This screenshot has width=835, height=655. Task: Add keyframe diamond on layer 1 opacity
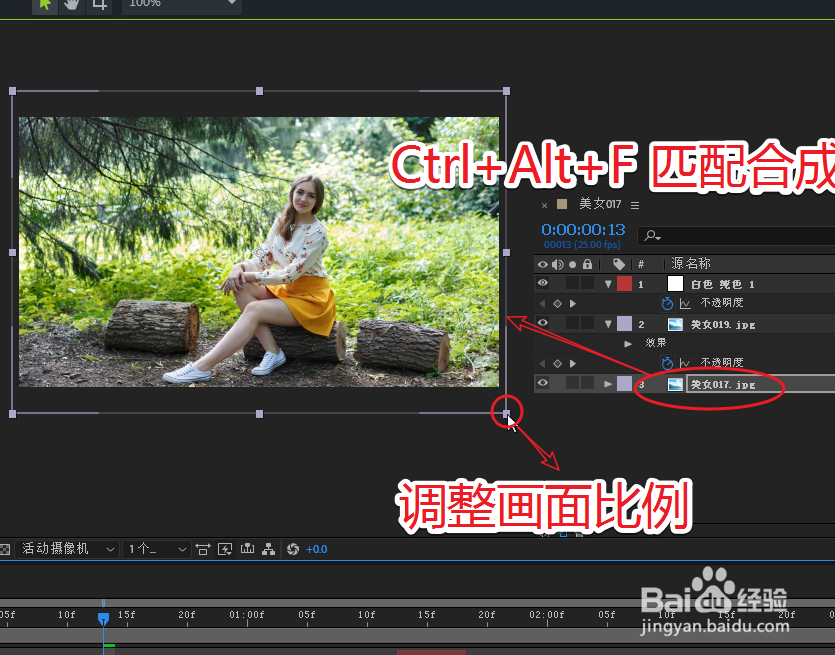tap(558, 304)
